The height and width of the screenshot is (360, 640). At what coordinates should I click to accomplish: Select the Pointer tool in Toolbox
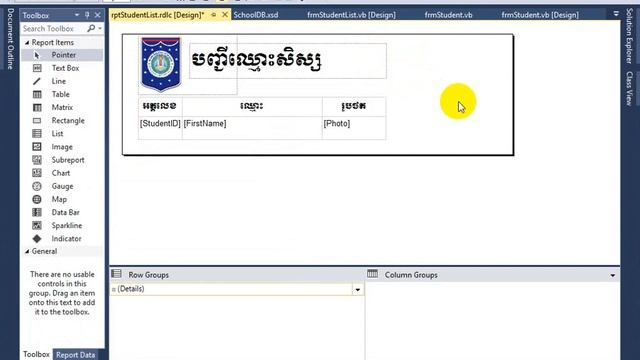[x=62, y=55]
